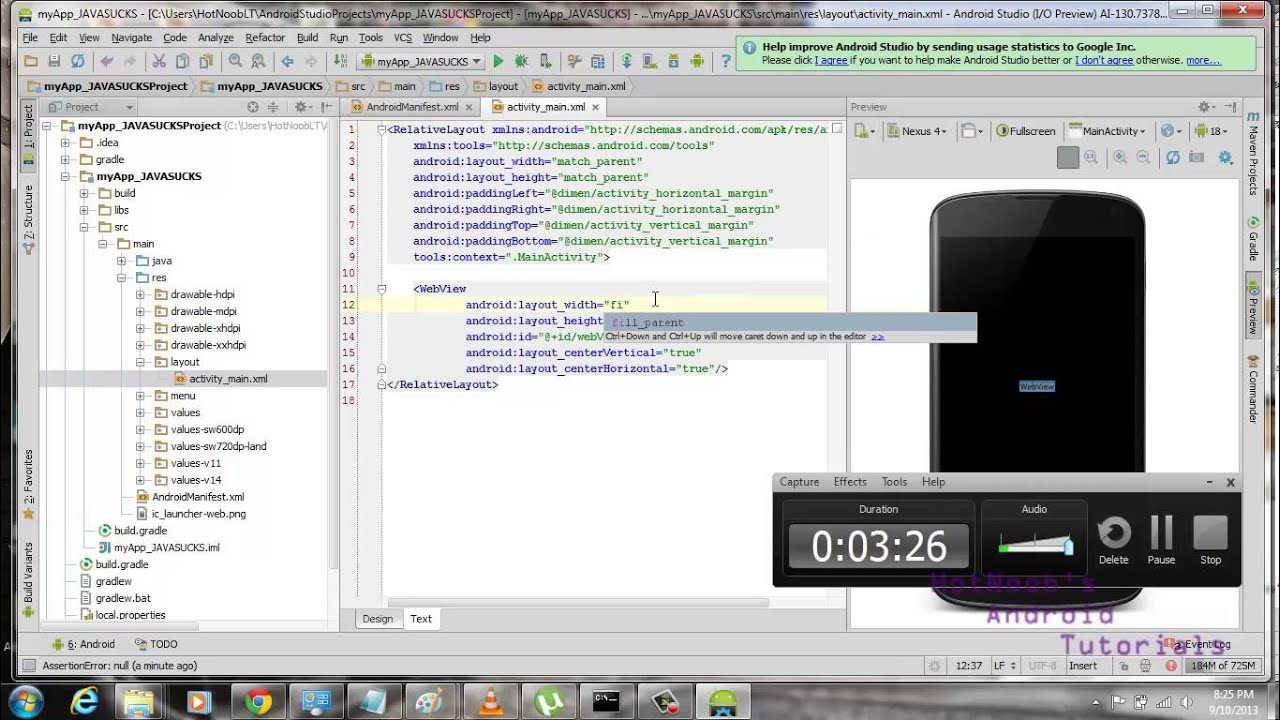
Task: Open the Build menu
Action: (x=307, y=37)
